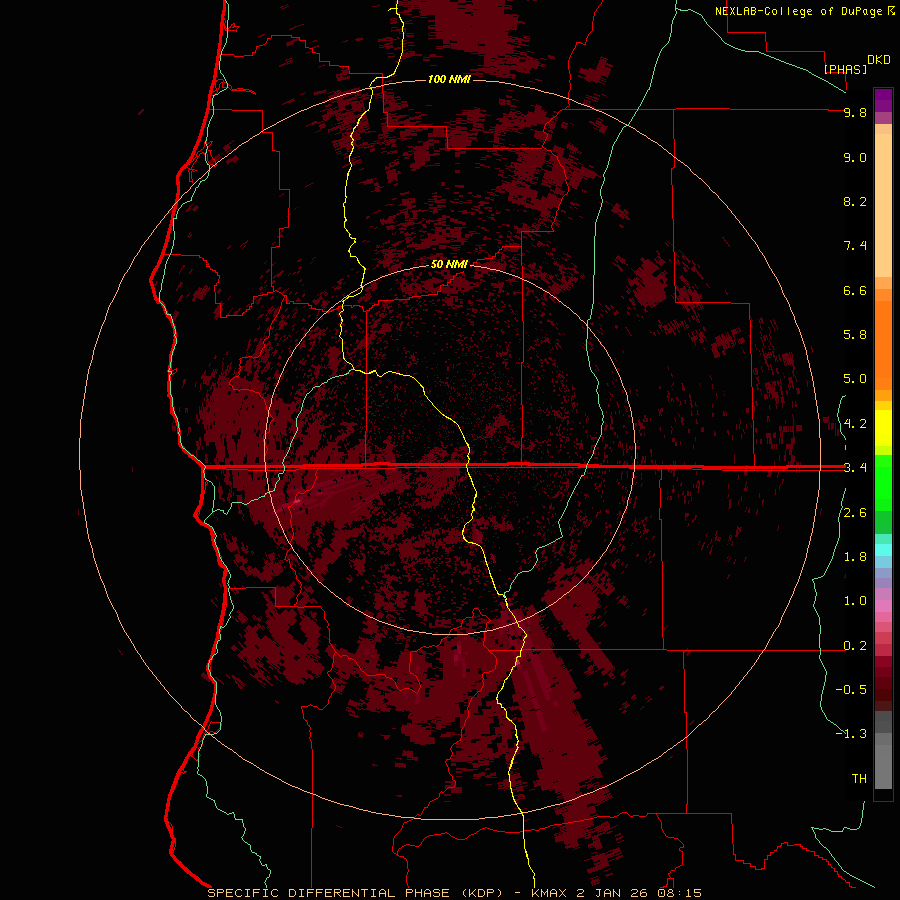Click the pink band of the color scale

point(883,606)
